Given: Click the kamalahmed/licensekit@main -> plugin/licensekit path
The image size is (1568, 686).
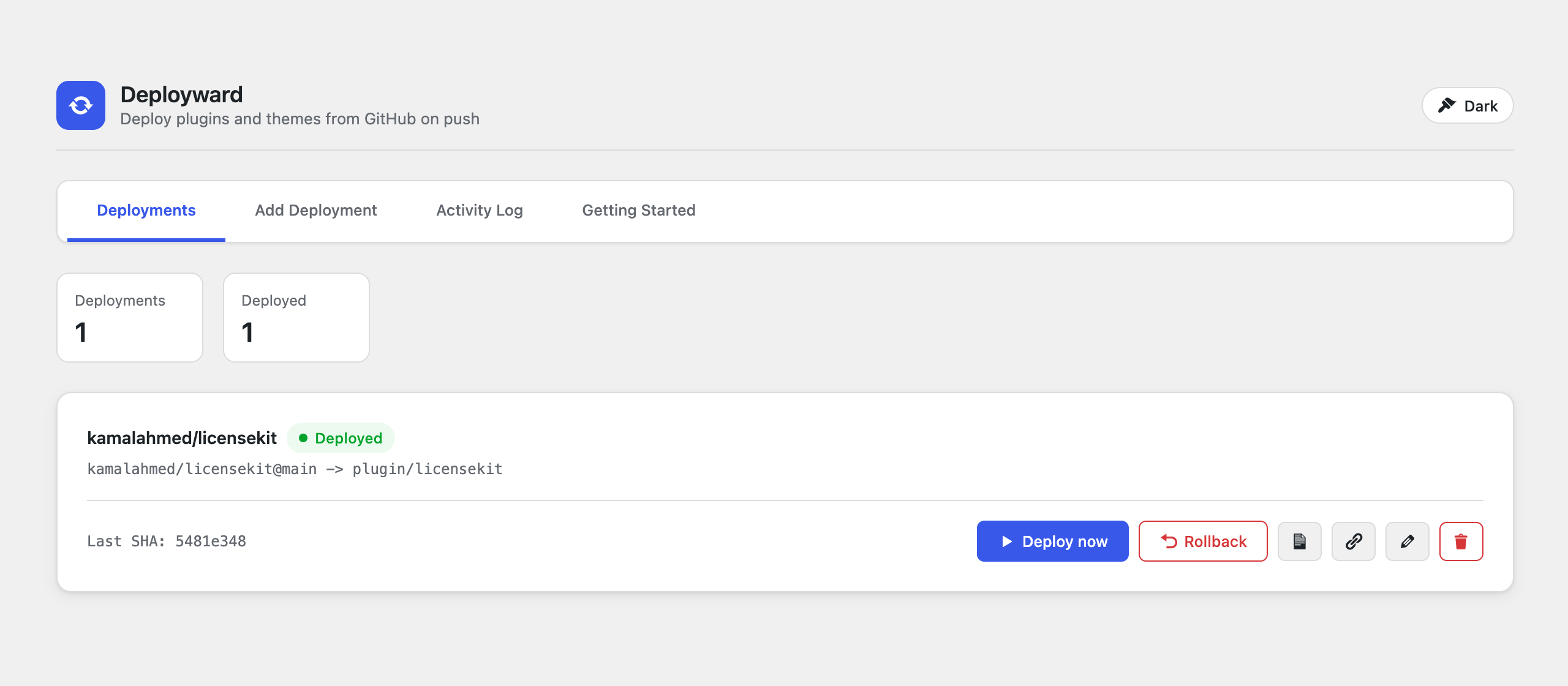Looking at the screenshot, I should click(x=295, y=469).
